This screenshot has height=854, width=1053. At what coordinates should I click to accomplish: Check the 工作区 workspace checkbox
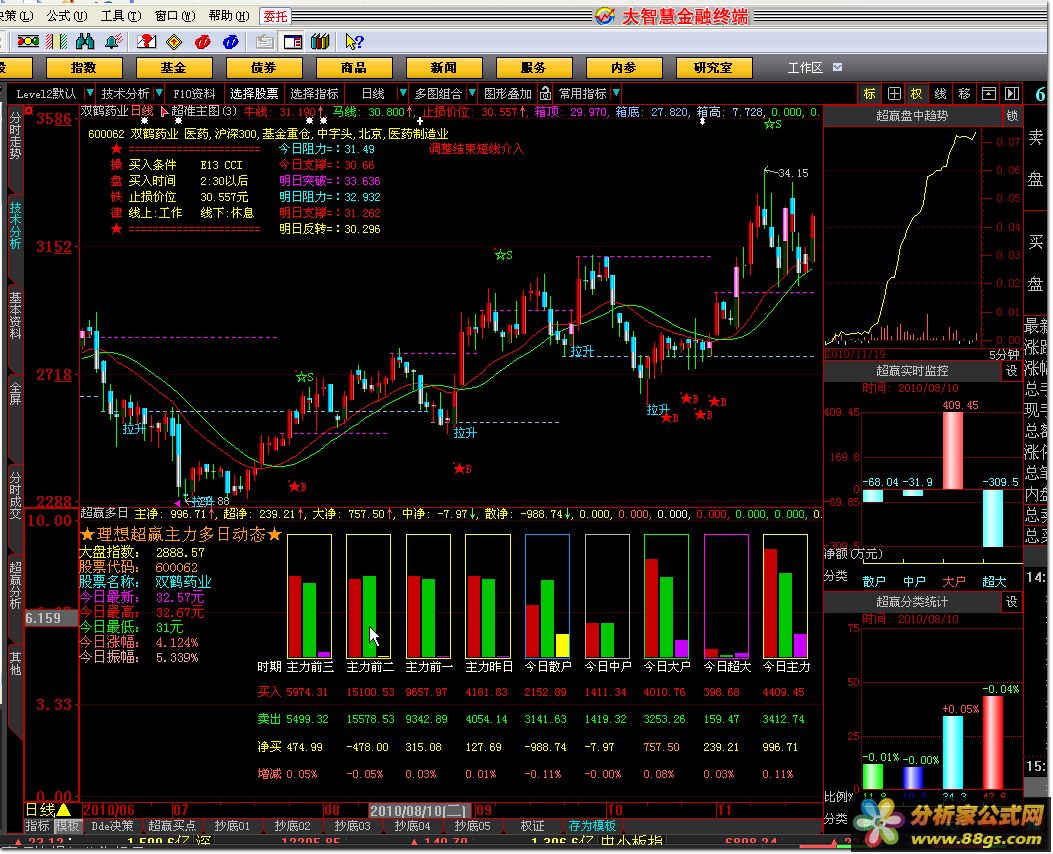[837, 67]
